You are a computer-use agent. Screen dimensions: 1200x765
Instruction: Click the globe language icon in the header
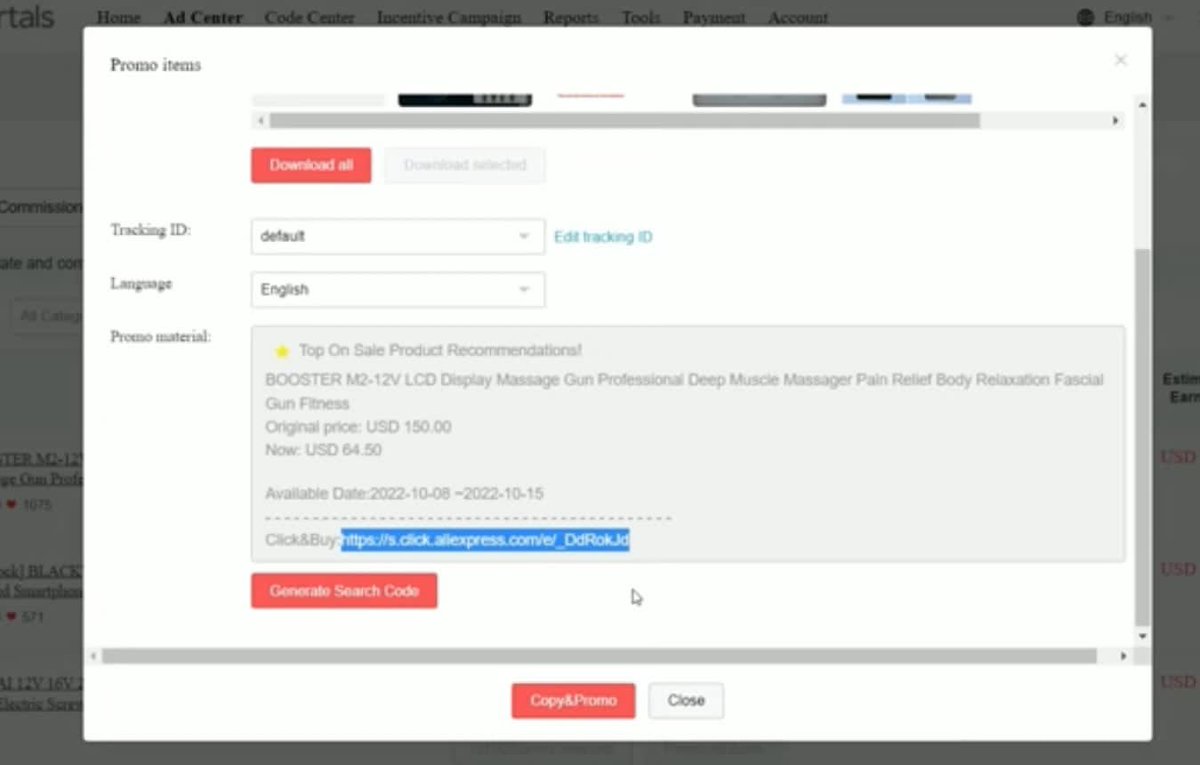pyautogui.click(x=1086, y=18)
